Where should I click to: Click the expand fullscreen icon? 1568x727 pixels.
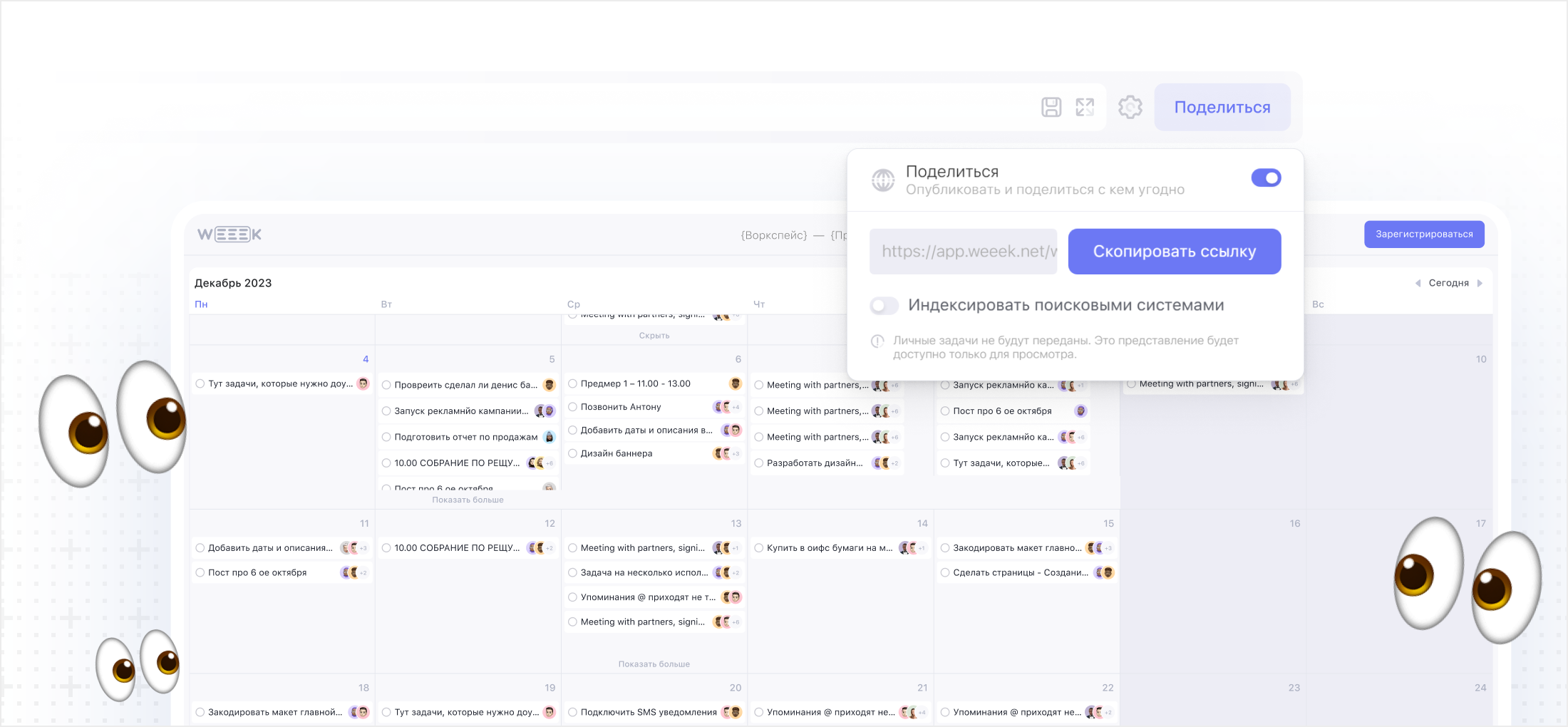(x=1085, y=107)
